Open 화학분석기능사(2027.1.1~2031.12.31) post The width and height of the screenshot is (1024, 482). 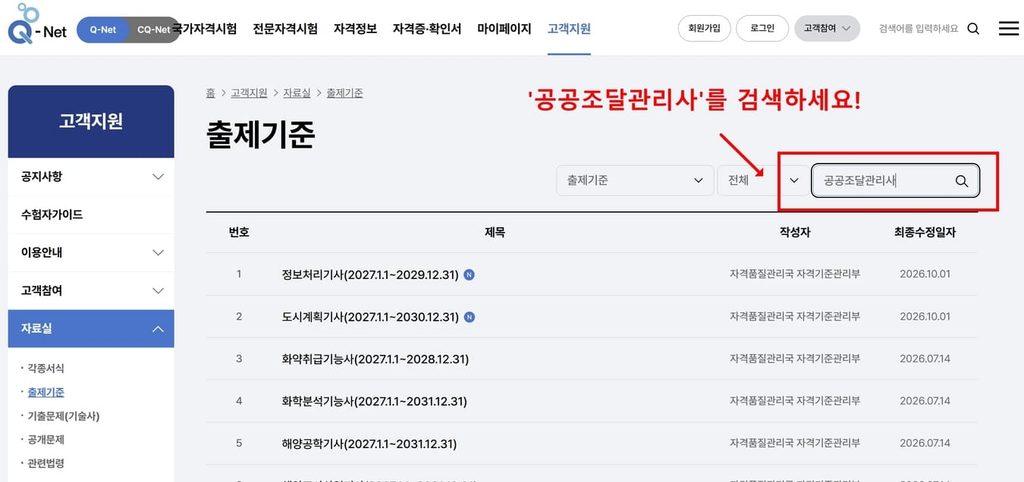point(375,401)
